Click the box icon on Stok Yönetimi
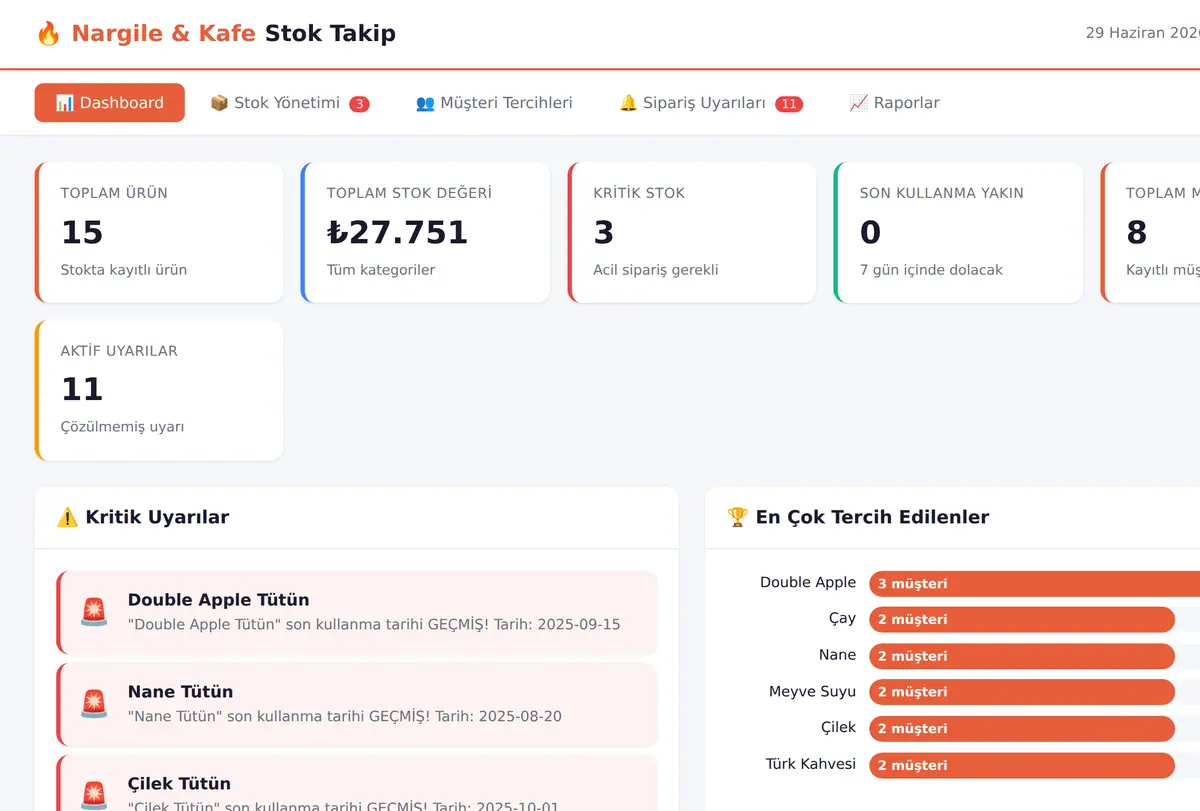 point(219,103)
